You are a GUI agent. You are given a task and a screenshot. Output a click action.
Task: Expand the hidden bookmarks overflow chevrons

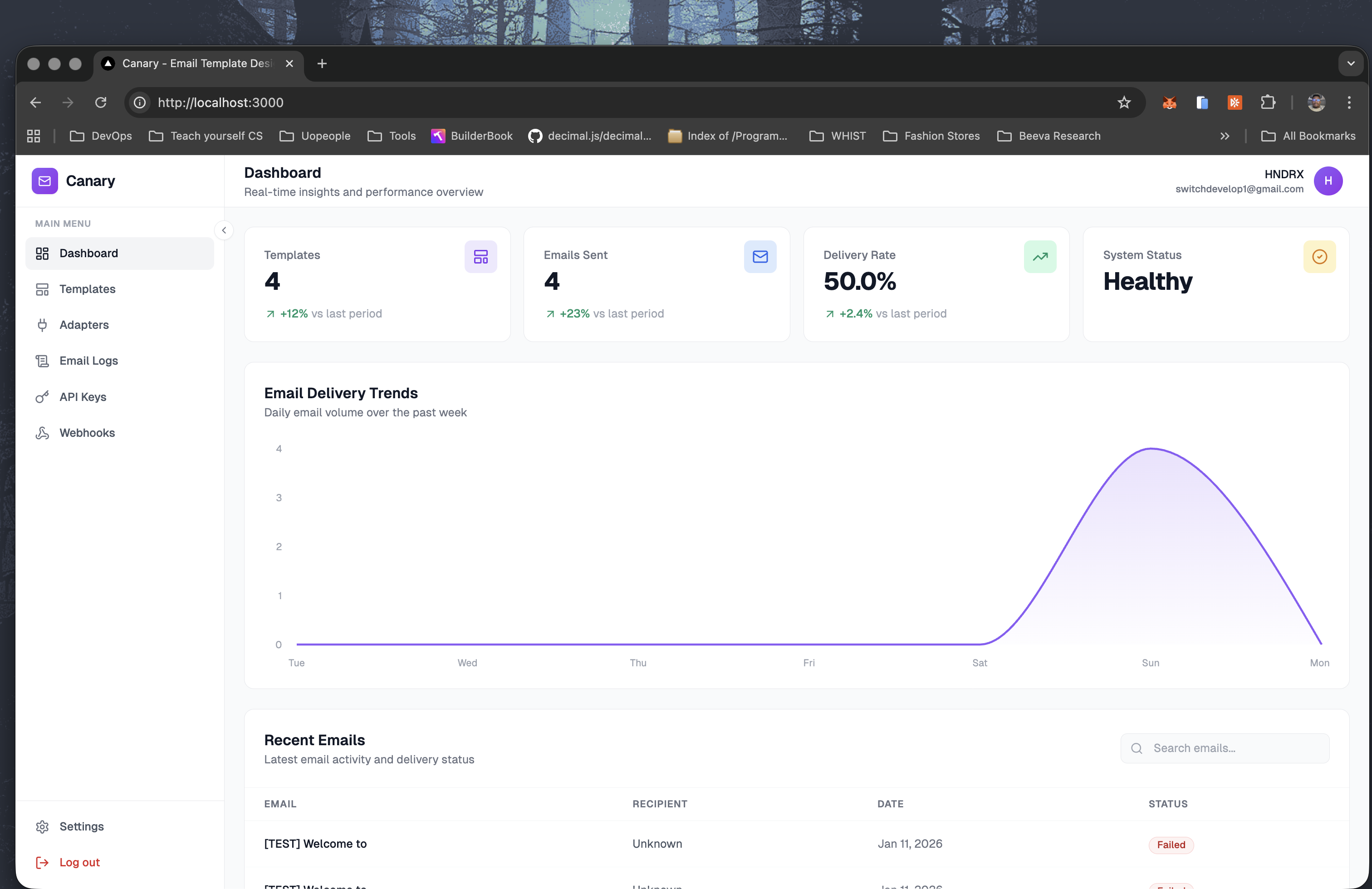coord(1225,136)
